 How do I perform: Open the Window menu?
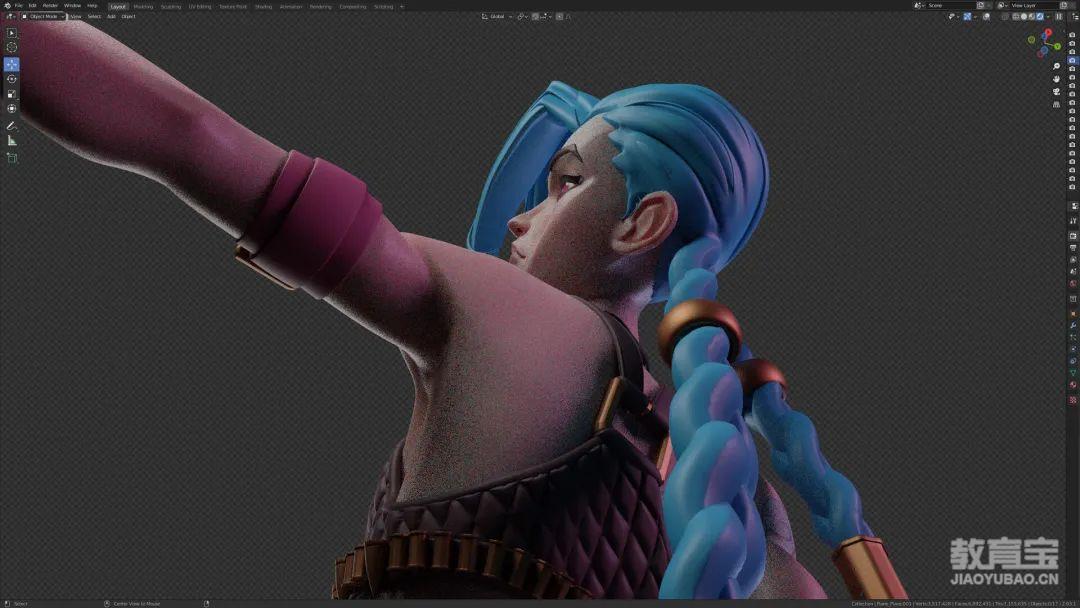pyautogui.click(x=72, y=6)
